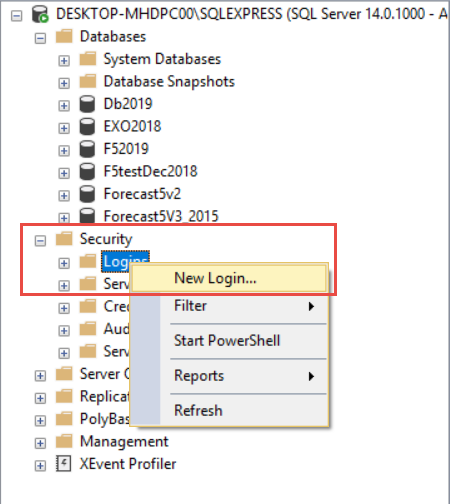
Task: Expand the F5testDec2018 database node
Action: (x=64, y=173)
